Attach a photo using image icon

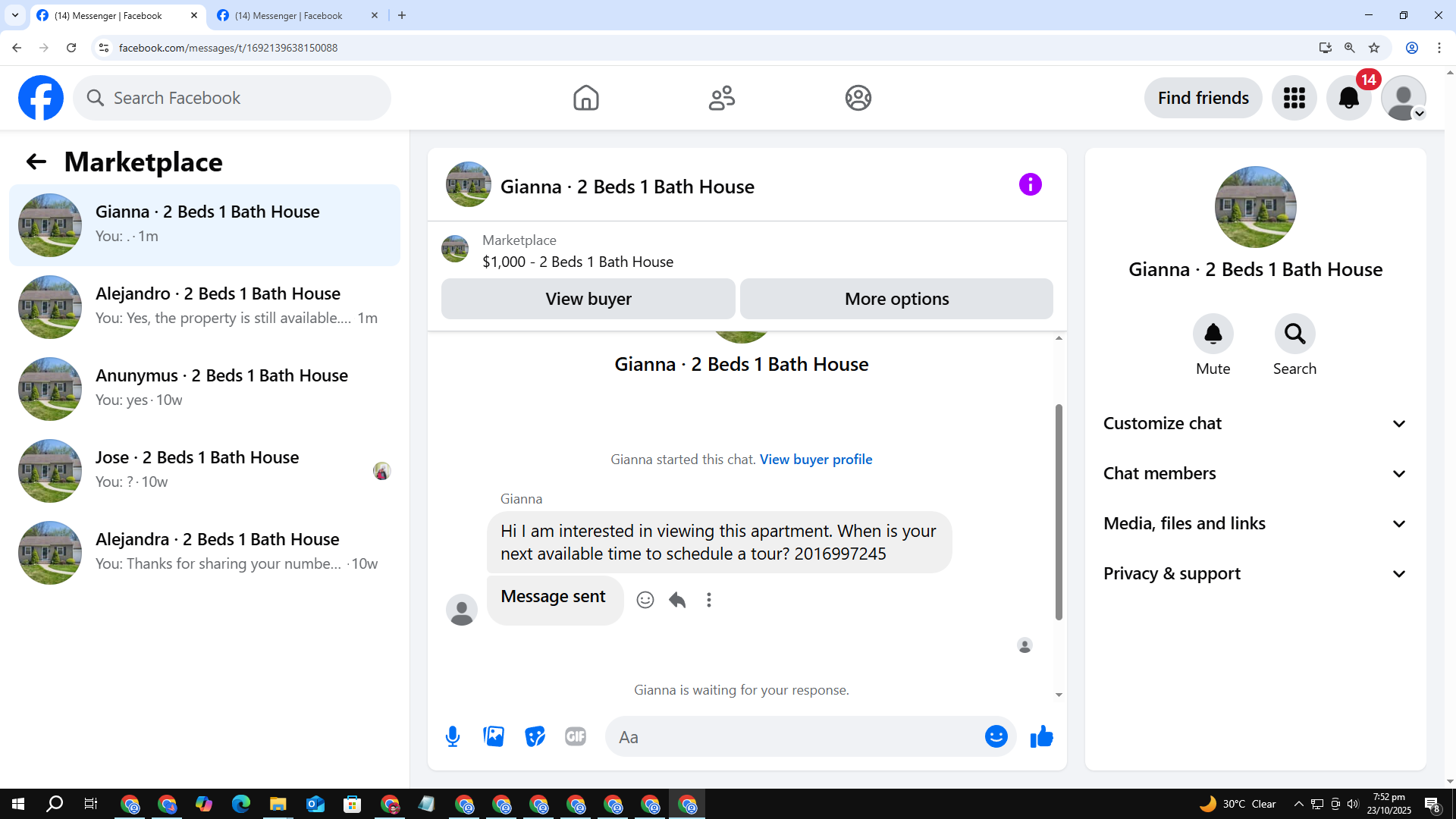494,736
